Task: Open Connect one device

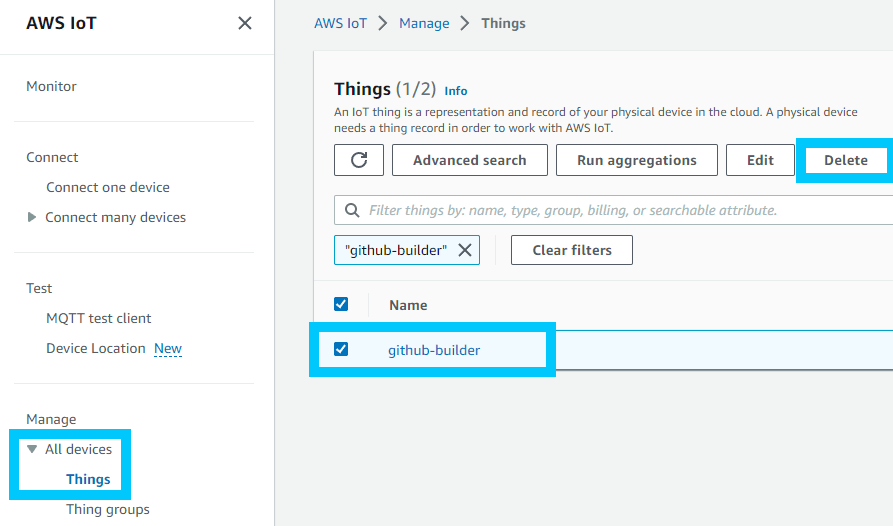Action: pyautogui.click(x=108, y=187)
